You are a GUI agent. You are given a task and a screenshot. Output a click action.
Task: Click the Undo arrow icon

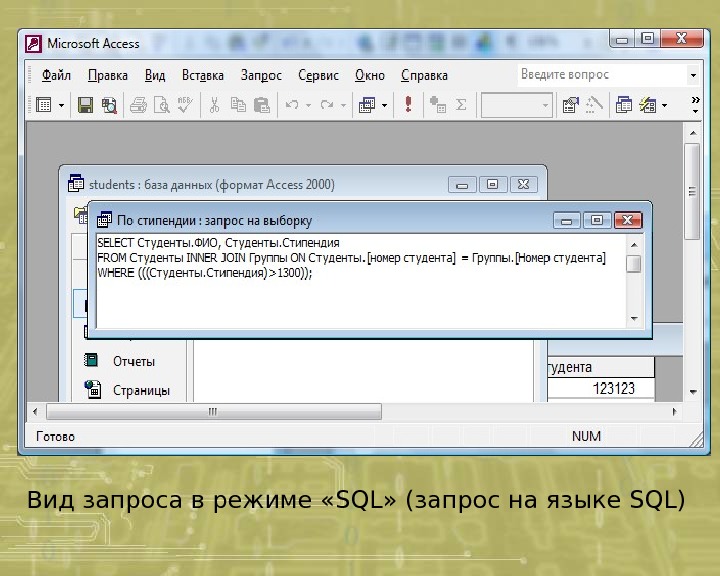[x=292, y=105]
